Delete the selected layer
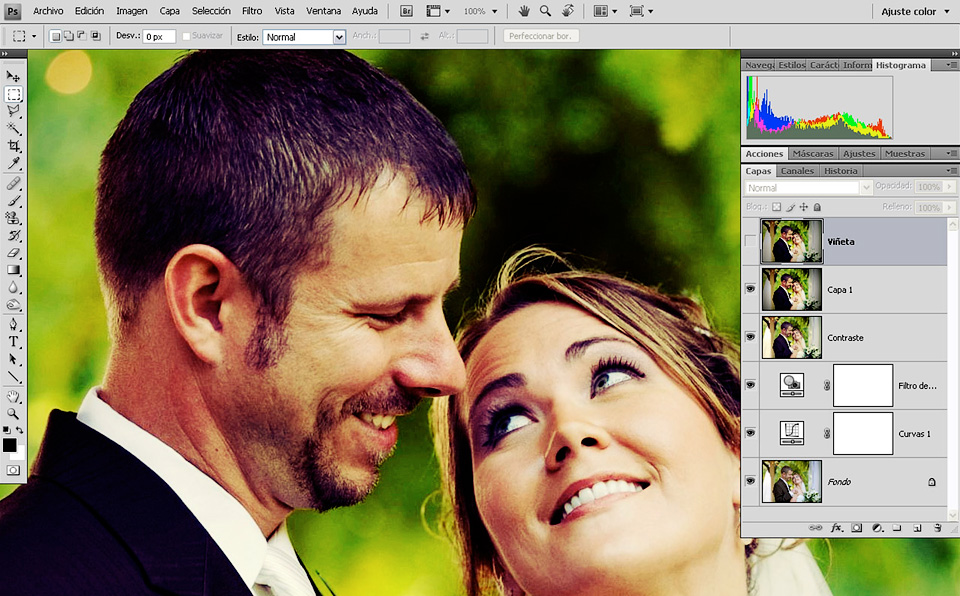This screenshot has height=596, width=960. tap(937, 527)
